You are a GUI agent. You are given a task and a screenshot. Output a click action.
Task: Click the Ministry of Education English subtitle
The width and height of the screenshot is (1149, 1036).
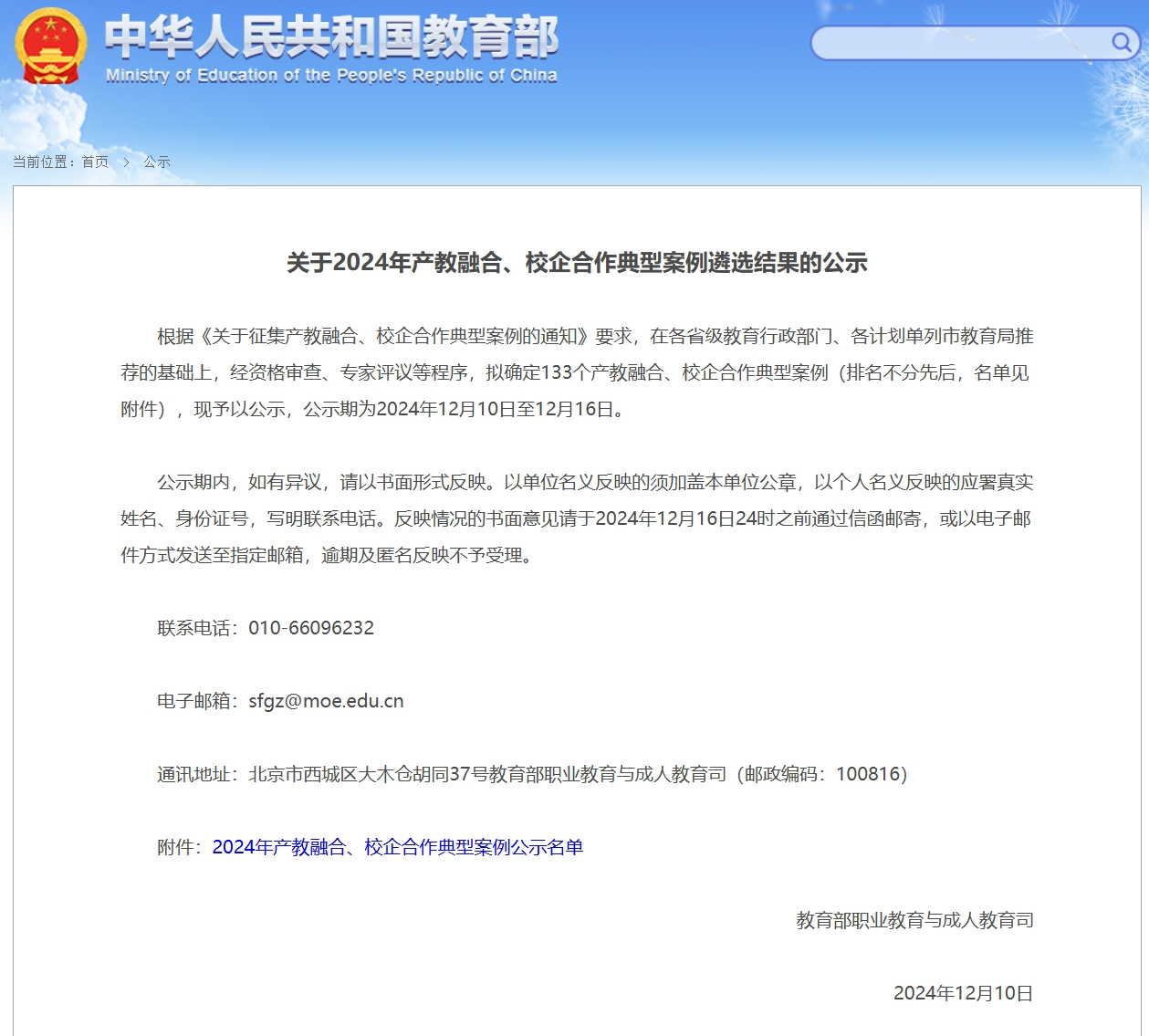coord(331,76)
